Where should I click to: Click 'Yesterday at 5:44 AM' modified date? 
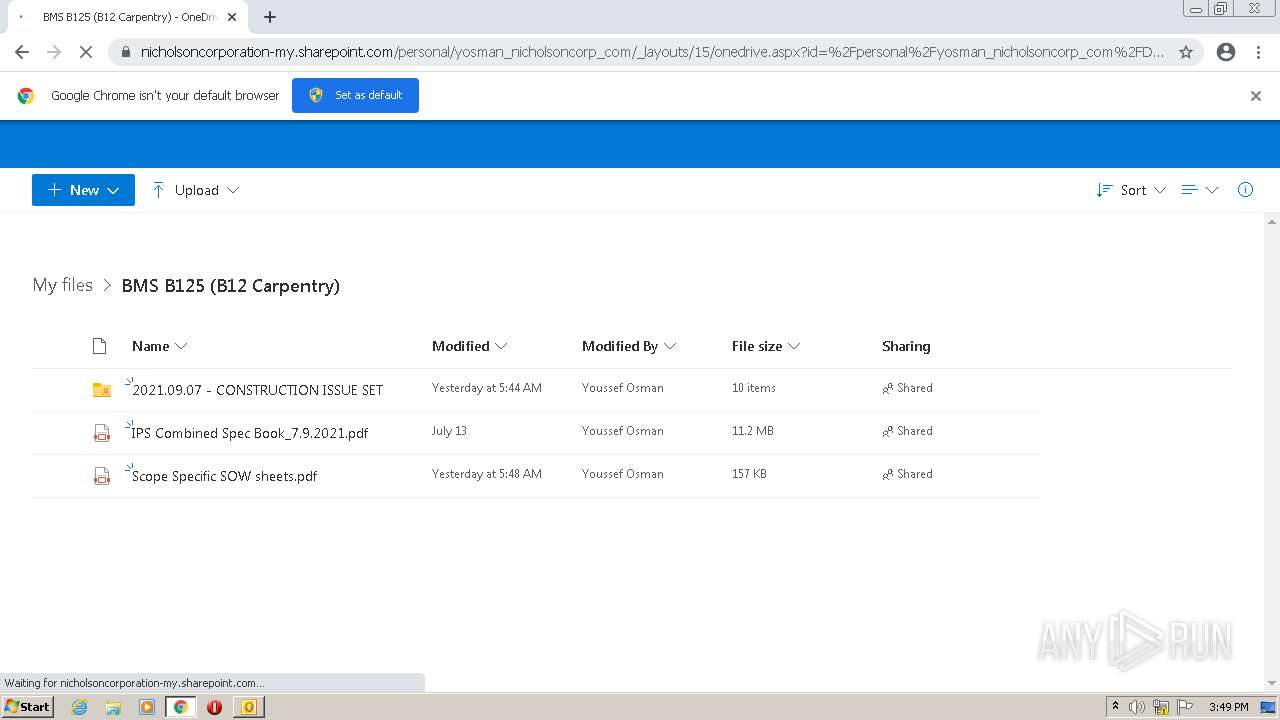pos(487,388)
